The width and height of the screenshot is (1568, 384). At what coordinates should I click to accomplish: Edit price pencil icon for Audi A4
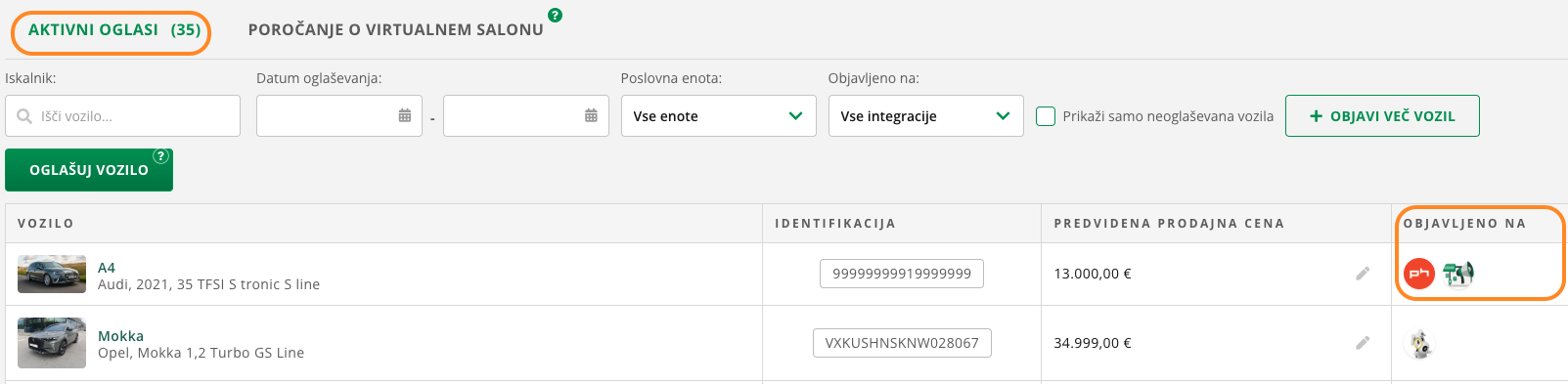pos(1363,274)
